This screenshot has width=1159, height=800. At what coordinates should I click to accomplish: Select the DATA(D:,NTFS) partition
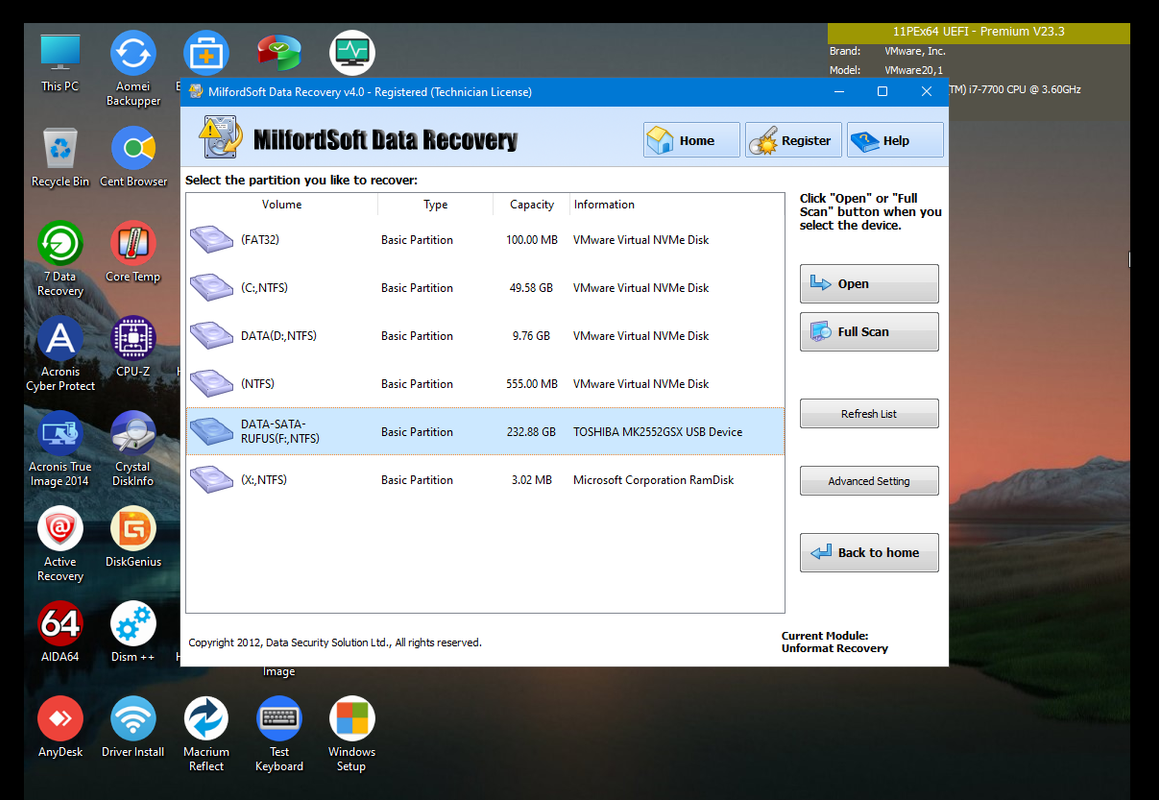[485, 336]
